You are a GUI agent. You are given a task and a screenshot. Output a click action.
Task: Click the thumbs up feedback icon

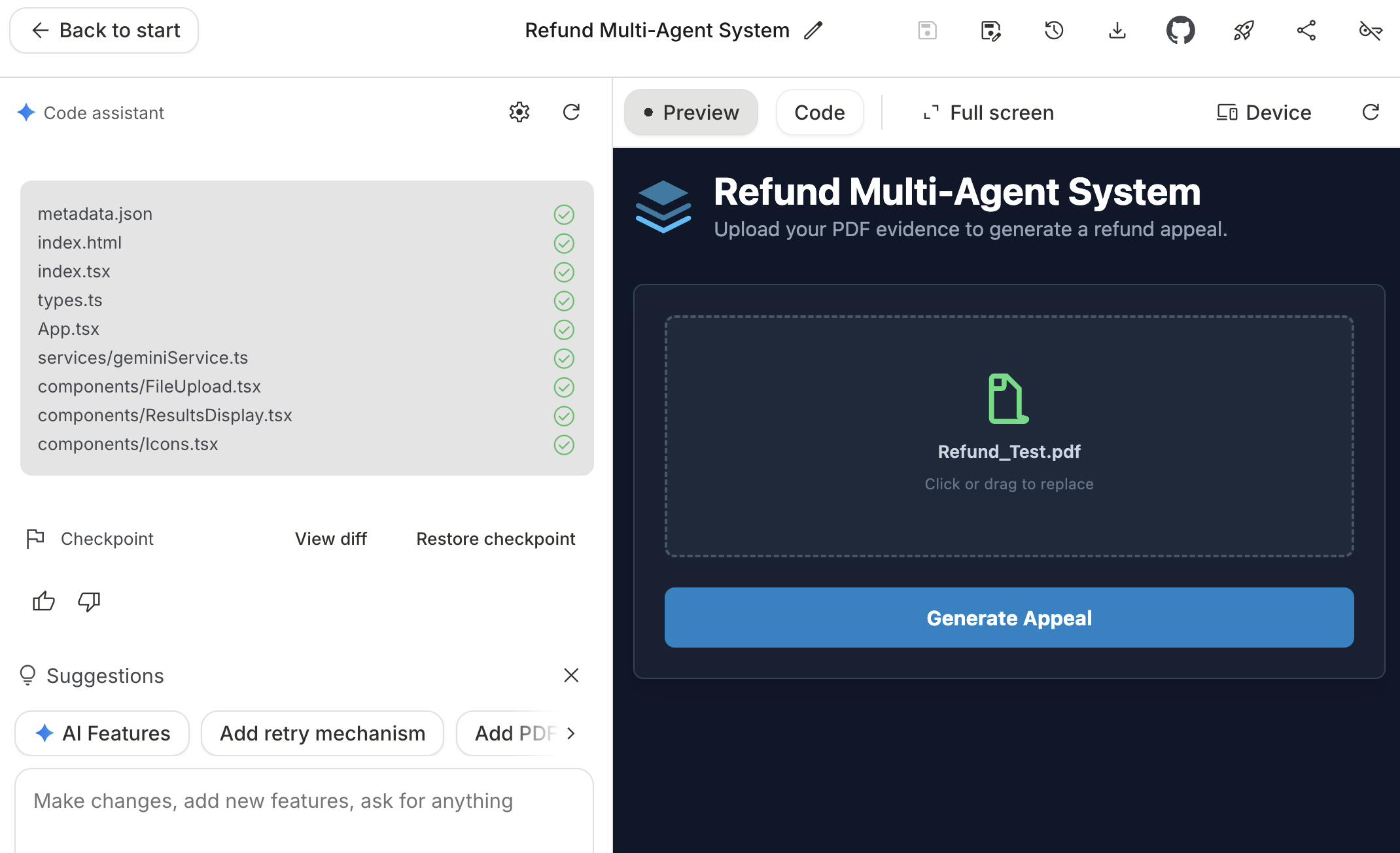(x=44, y=601)
